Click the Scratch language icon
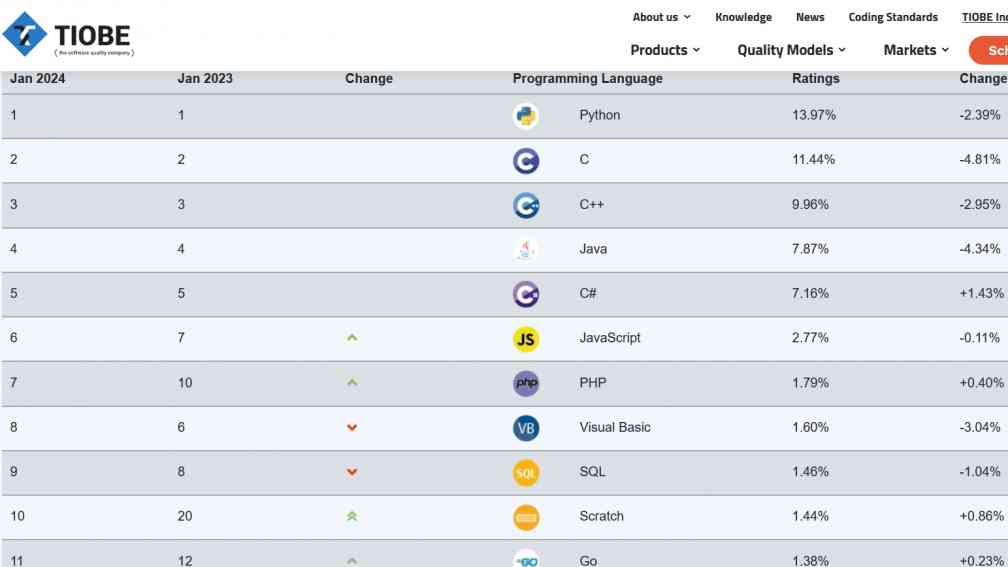Viewport: 1008px width, 567px height. (x=526, y=517)
